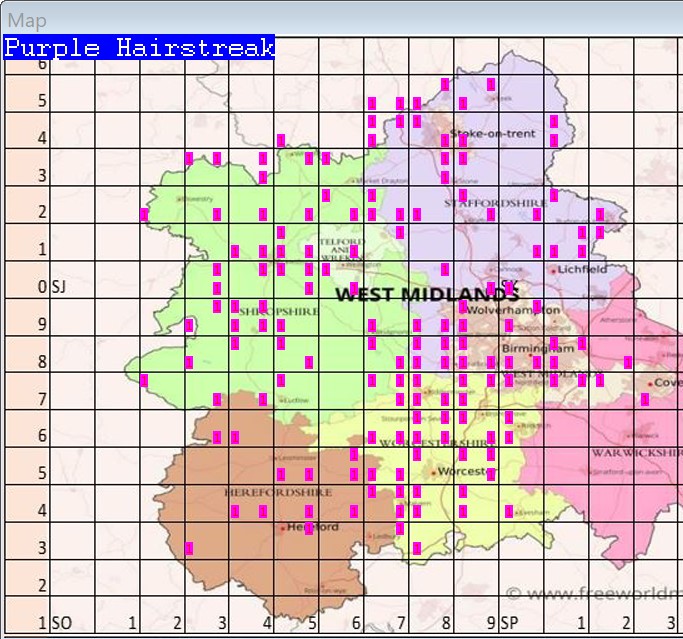The image size is (683, 639).
Task: Click the Map window title
Action: tap(27, 20)
